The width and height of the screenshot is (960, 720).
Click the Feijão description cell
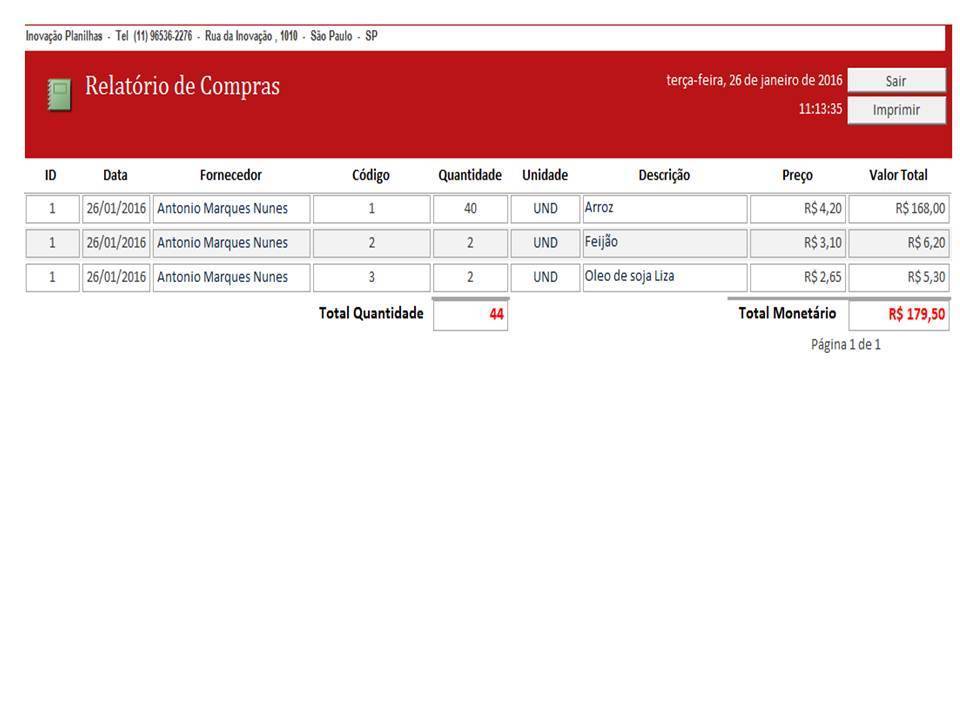coord(665,243)
